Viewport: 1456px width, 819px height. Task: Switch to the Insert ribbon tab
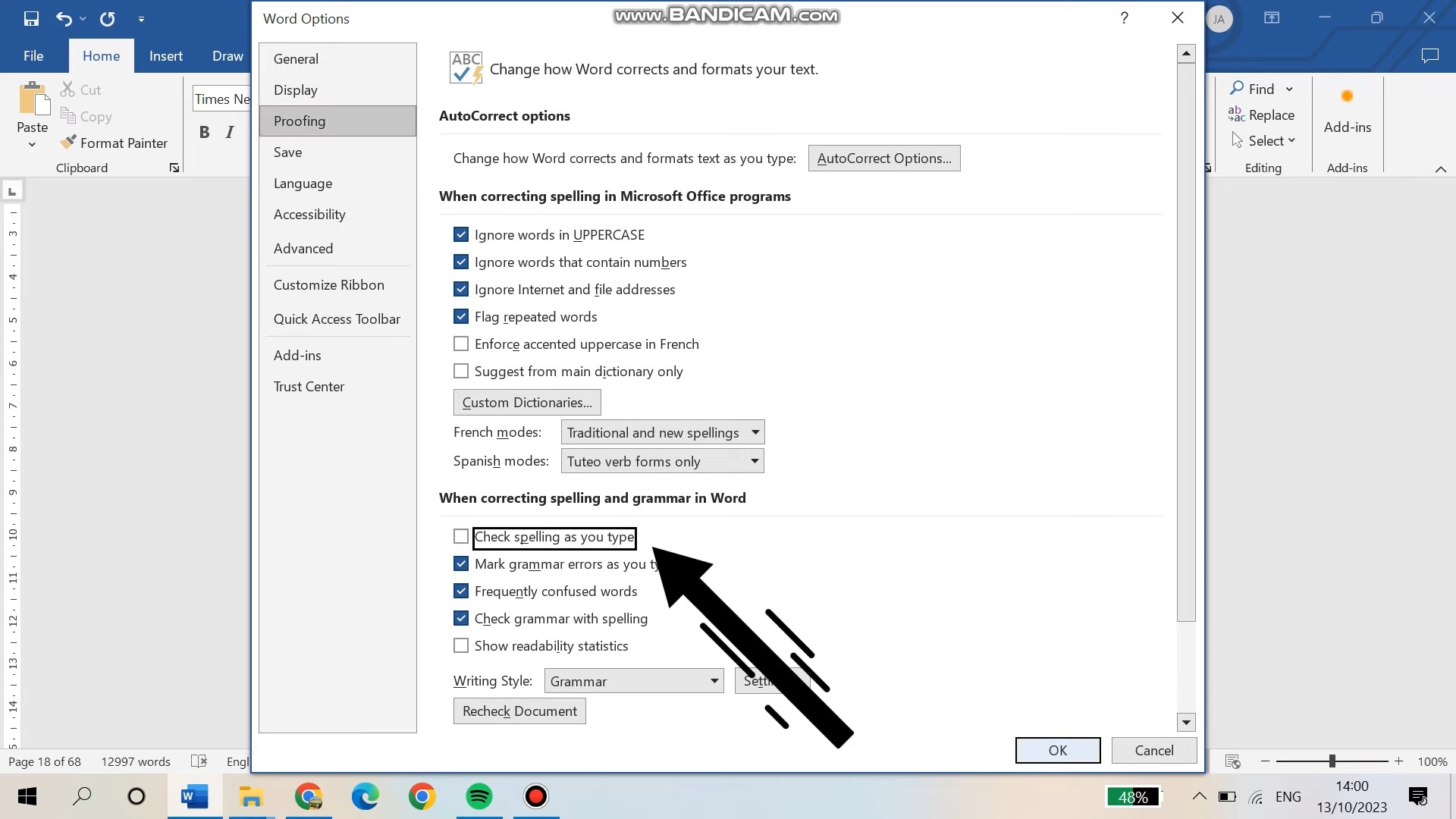(x=165, y=55)
